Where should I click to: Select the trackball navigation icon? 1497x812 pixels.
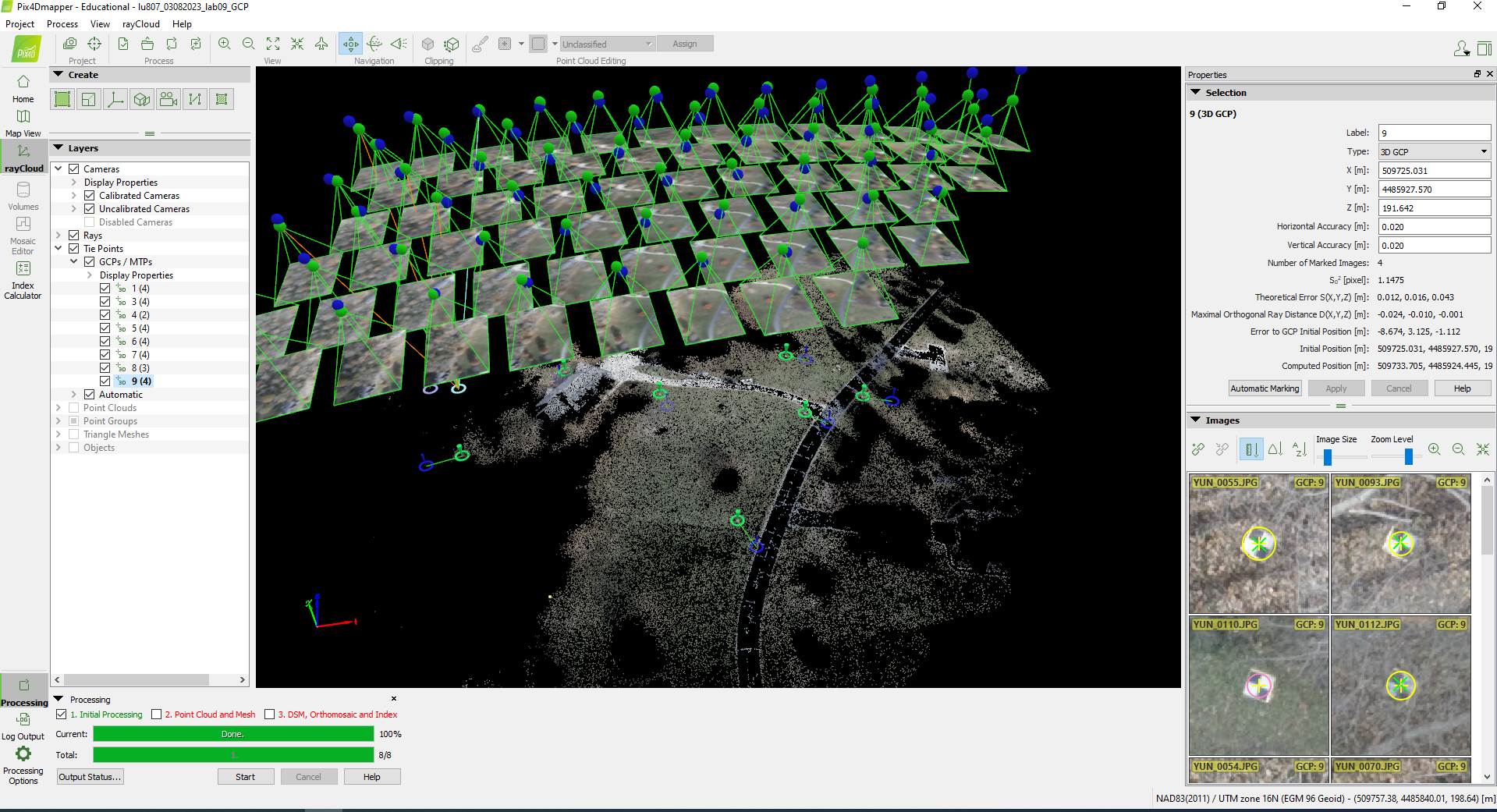click(375, 44)
